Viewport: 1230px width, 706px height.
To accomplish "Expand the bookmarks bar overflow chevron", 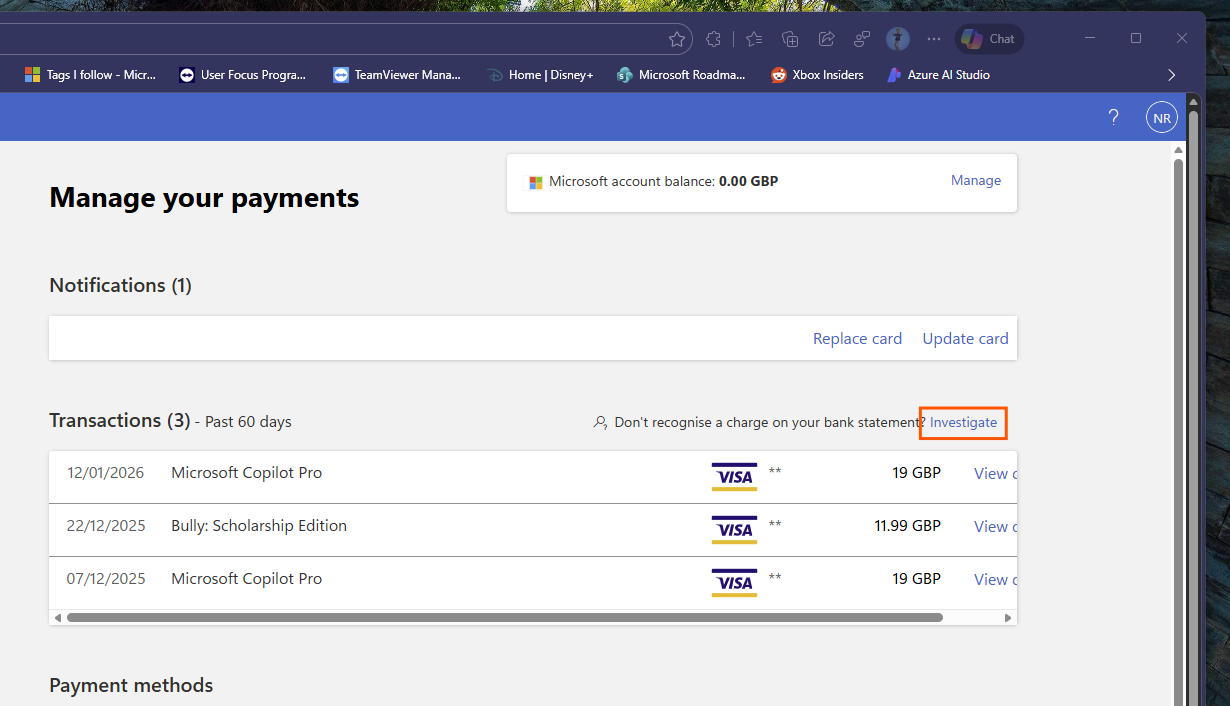I will [x=1171, y=75].
